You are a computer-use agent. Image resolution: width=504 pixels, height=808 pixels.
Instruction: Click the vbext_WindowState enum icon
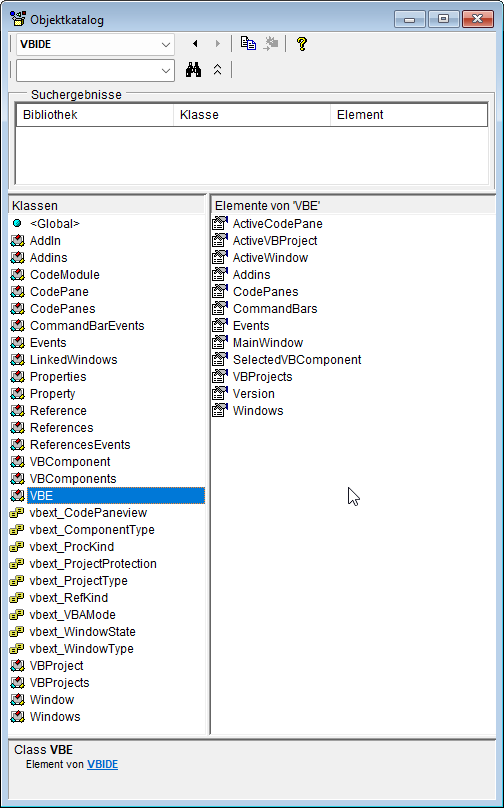[17, 632]
